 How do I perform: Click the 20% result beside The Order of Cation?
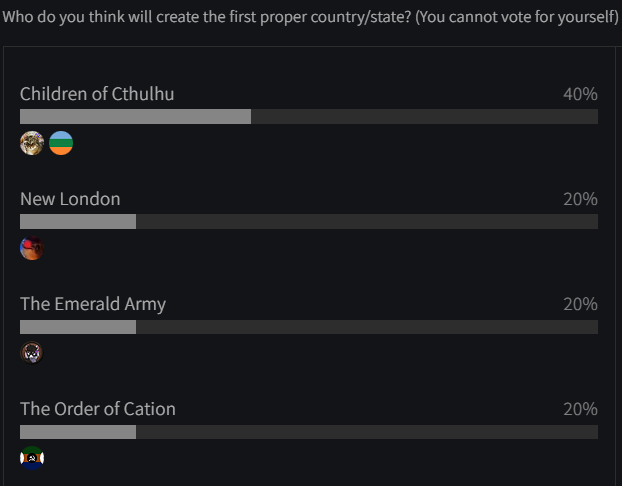(x=580, y=409)
